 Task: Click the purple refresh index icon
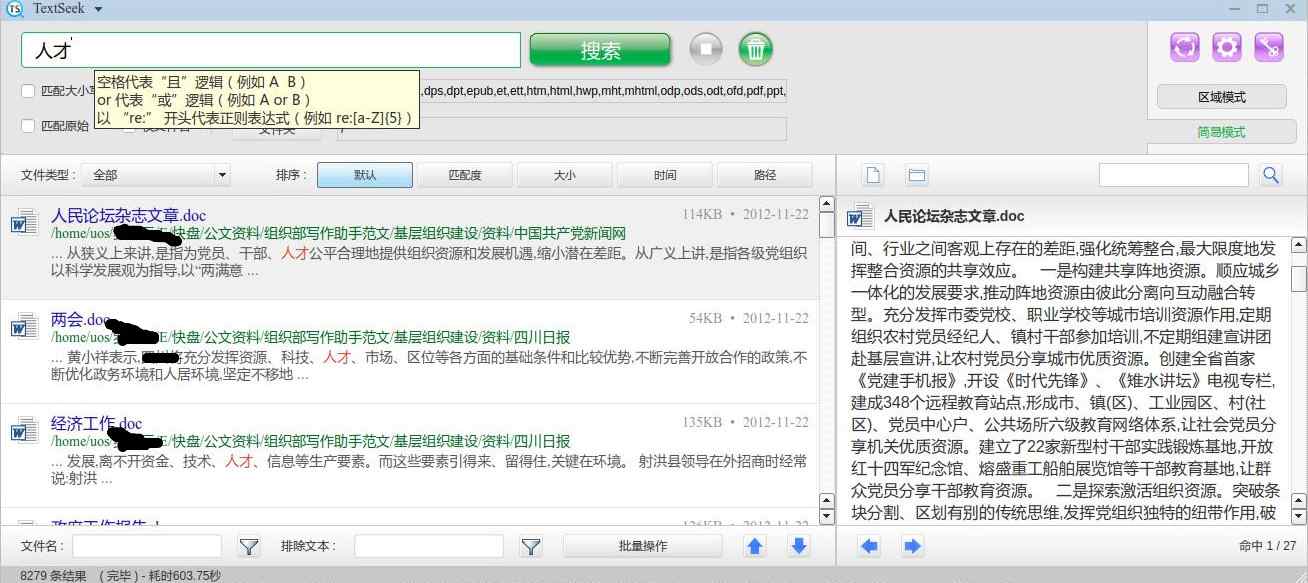[x=1184, y=47]
